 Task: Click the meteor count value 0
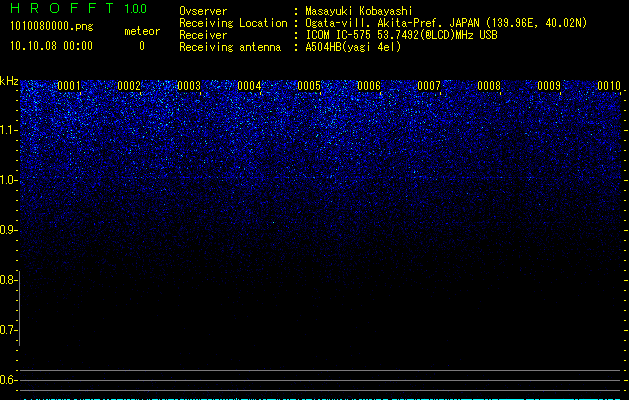tap(142, 46)
